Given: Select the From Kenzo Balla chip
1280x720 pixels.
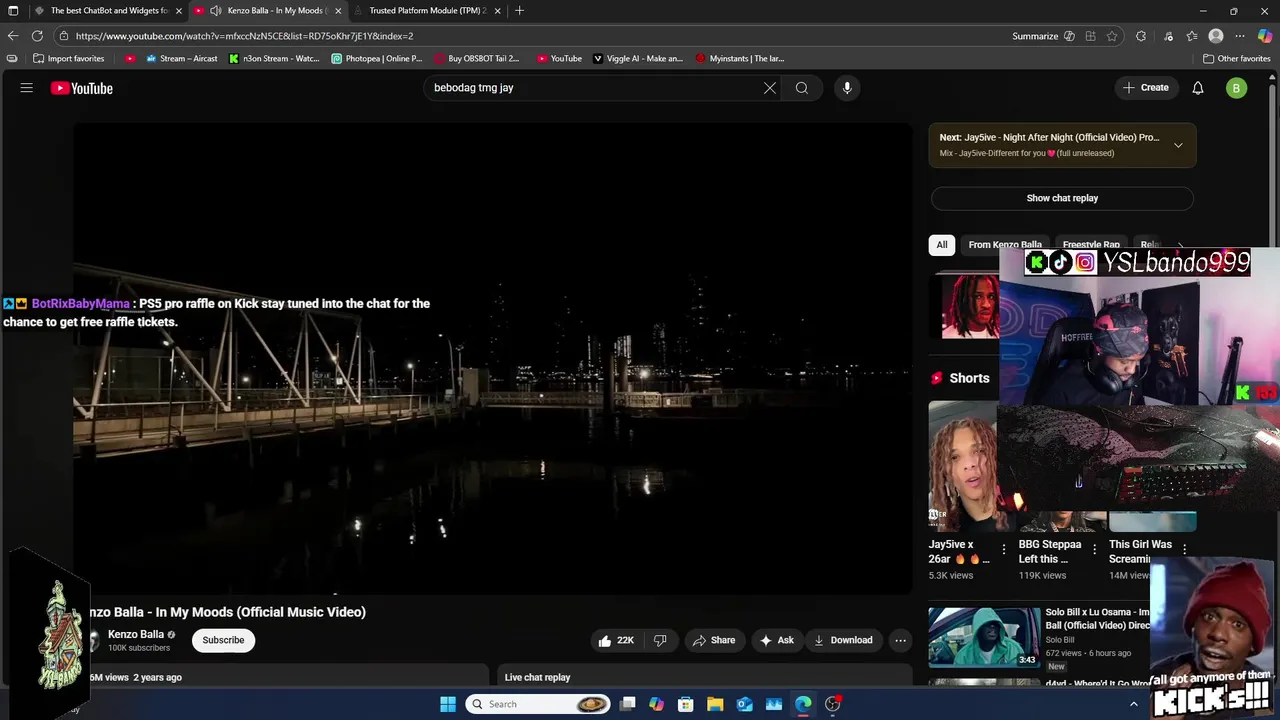Looking at the screenshot, I should point(1005,245).
